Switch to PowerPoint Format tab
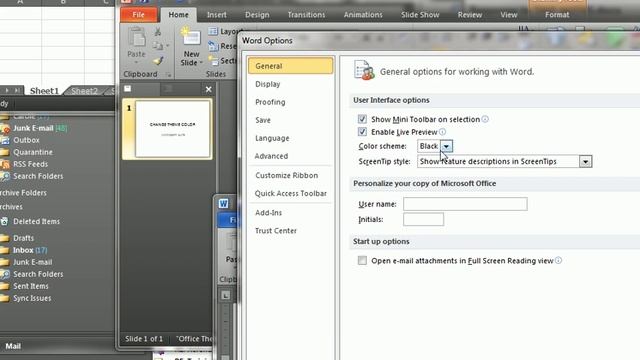The image size is (640, 360). [557, 15]
